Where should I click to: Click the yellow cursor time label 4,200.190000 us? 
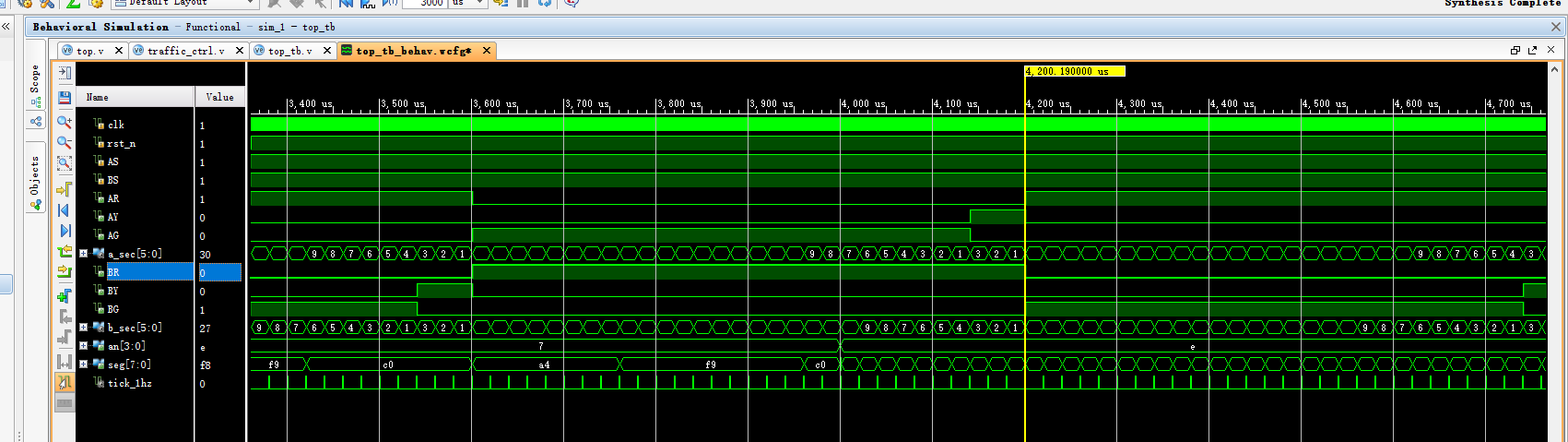coord(1075,71)
